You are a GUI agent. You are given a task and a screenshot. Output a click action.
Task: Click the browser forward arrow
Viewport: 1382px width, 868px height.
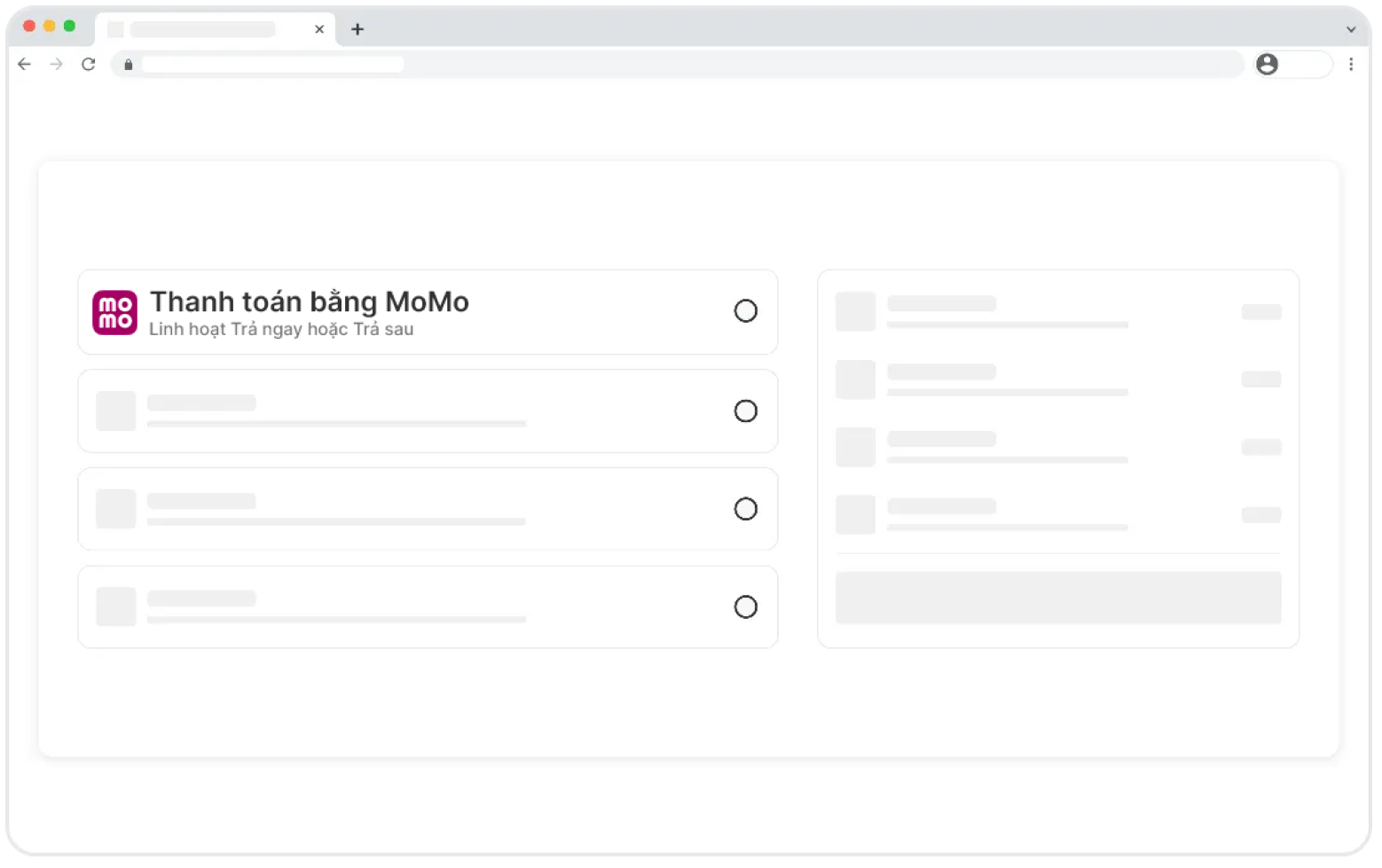tap(57, 64)
